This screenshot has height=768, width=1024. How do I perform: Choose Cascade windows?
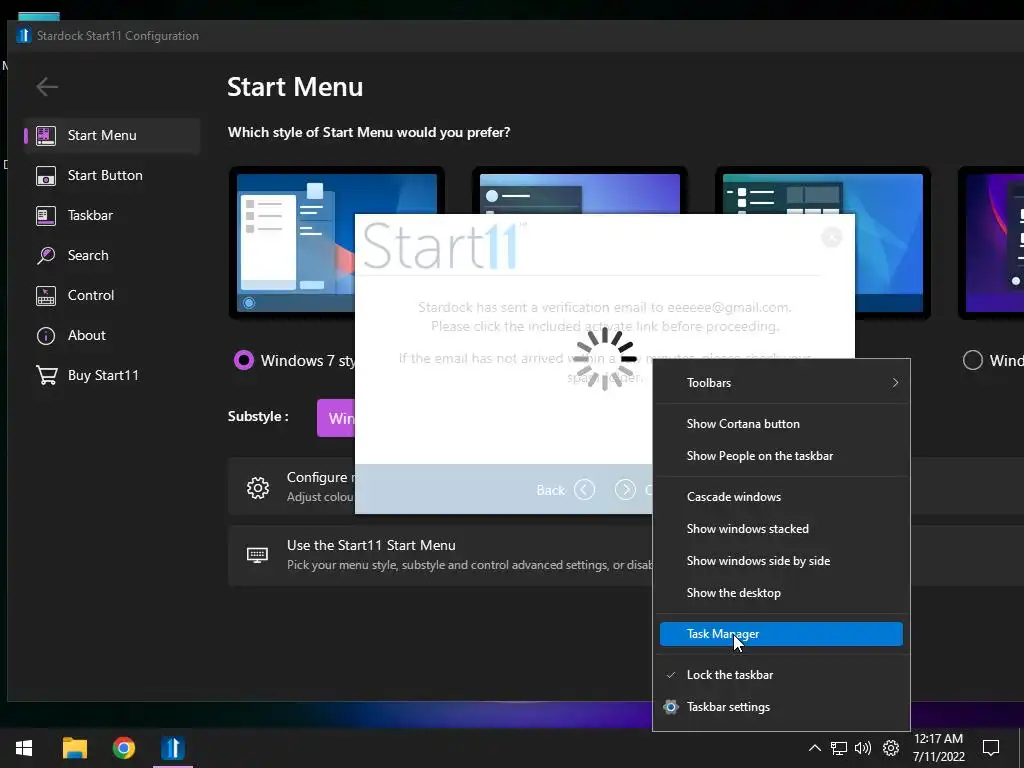point(781,497)
